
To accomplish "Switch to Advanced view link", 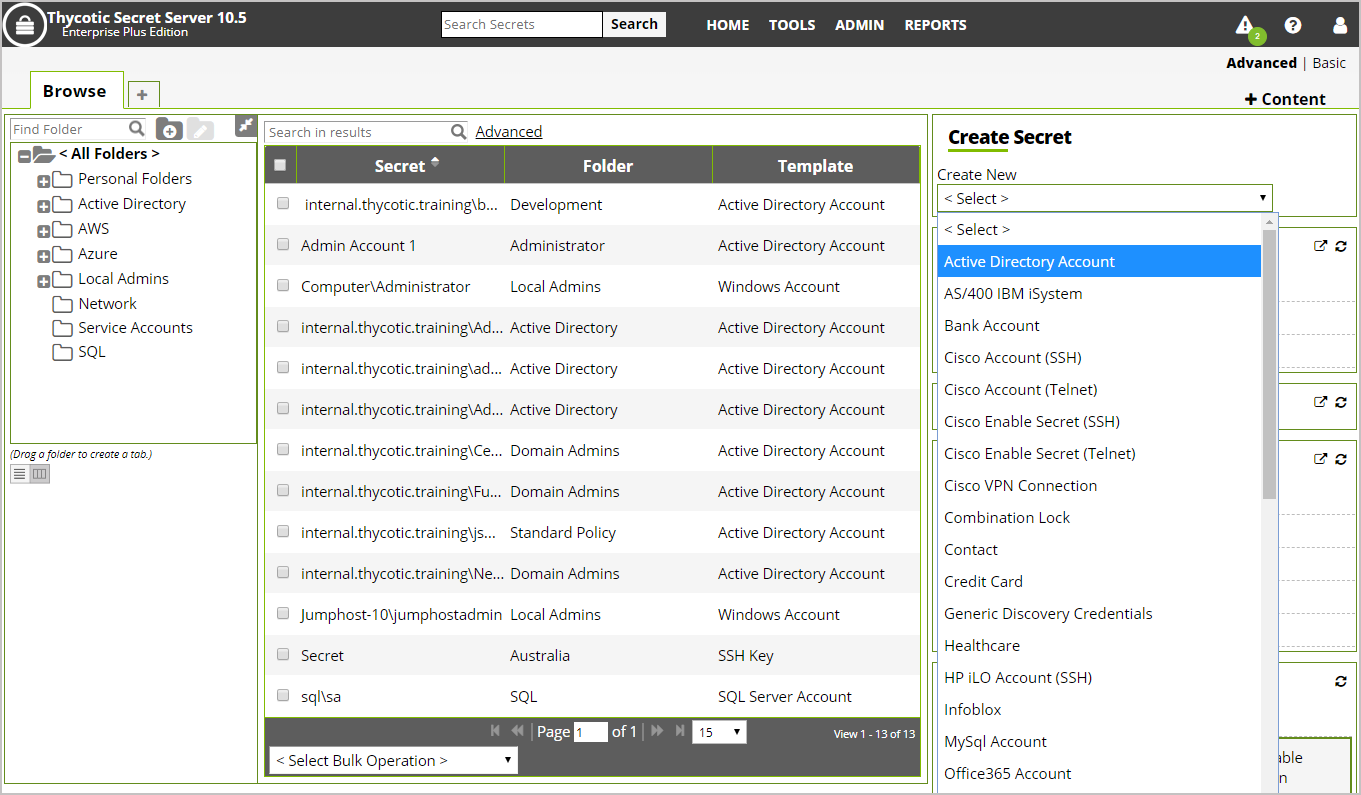I will (1261, 62).
